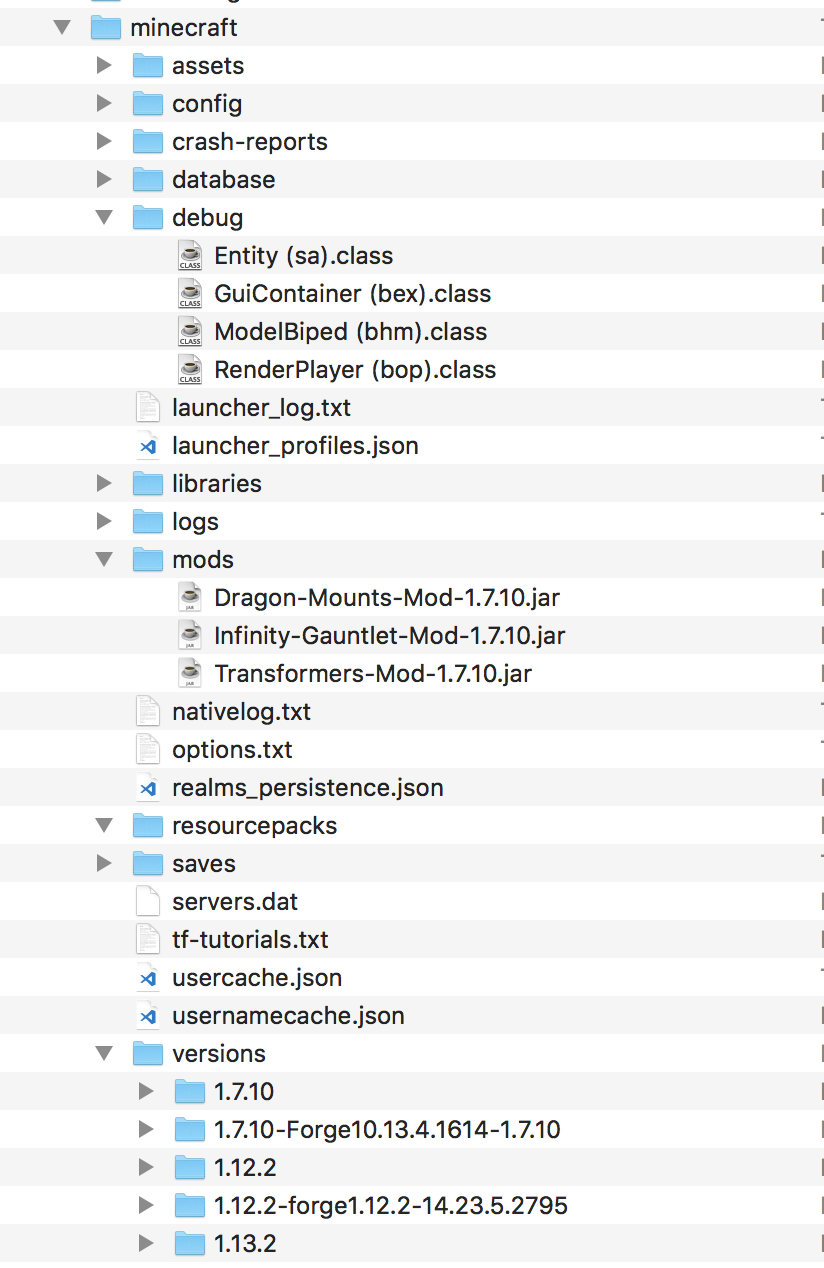Viewport: 824px width, 1268px height.
Task: Select the file name ModelBiped (bhm).class
Action: (351, 332)
